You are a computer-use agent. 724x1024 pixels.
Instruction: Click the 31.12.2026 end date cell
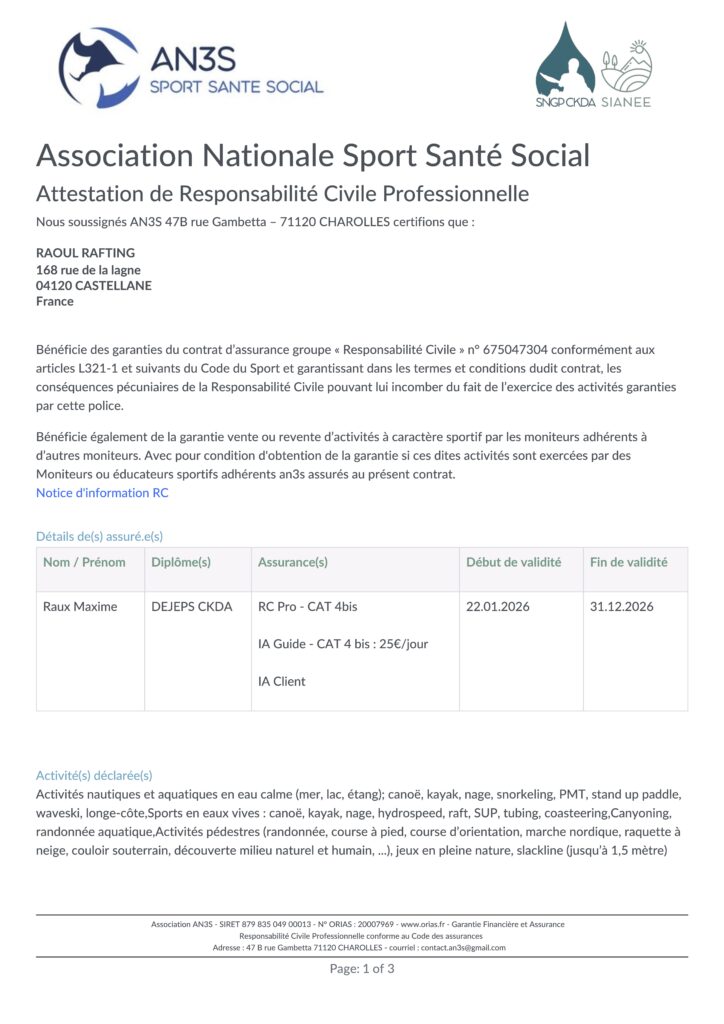point(621,606)
